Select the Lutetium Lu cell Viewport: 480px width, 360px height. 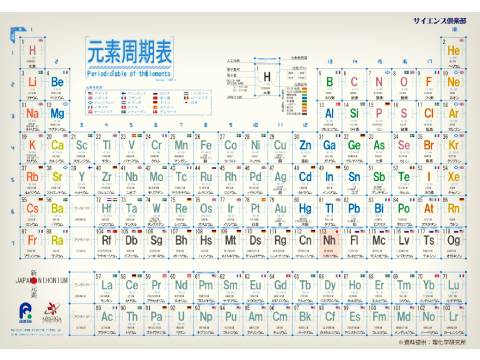(x=453, y=288)
